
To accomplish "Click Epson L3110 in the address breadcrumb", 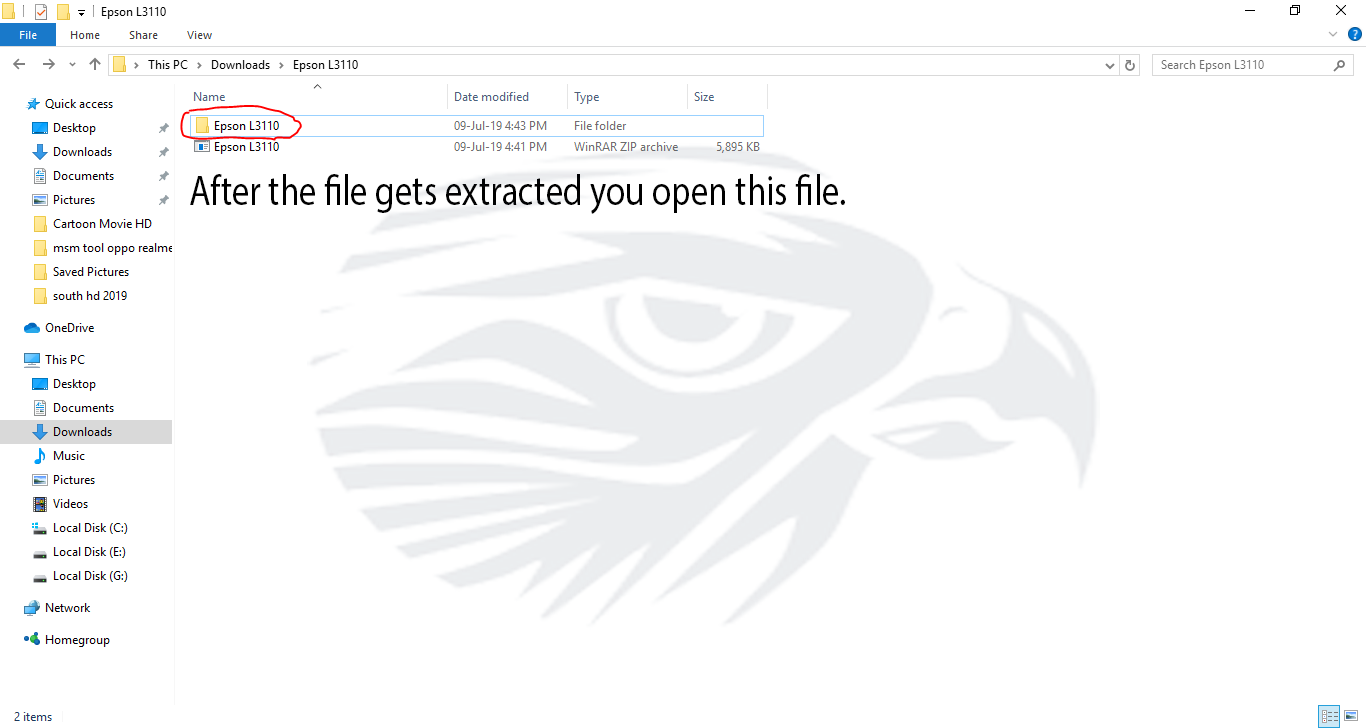I will click(325, 65).
